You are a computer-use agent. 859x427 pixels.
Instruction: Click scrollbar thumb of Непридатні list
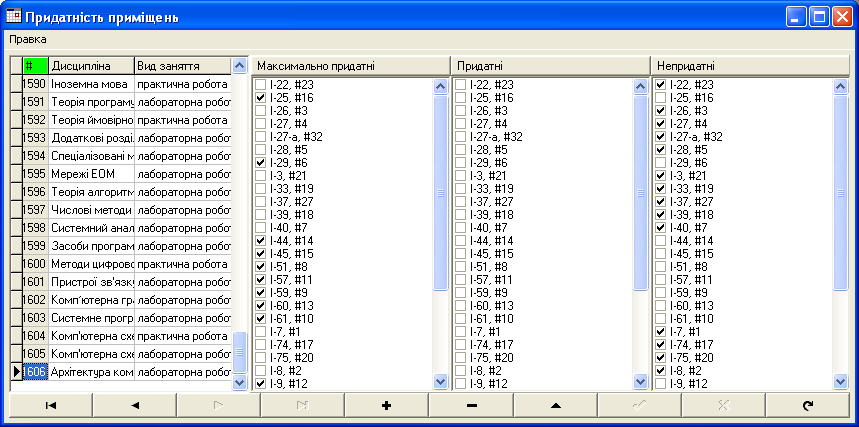[840, 192]
